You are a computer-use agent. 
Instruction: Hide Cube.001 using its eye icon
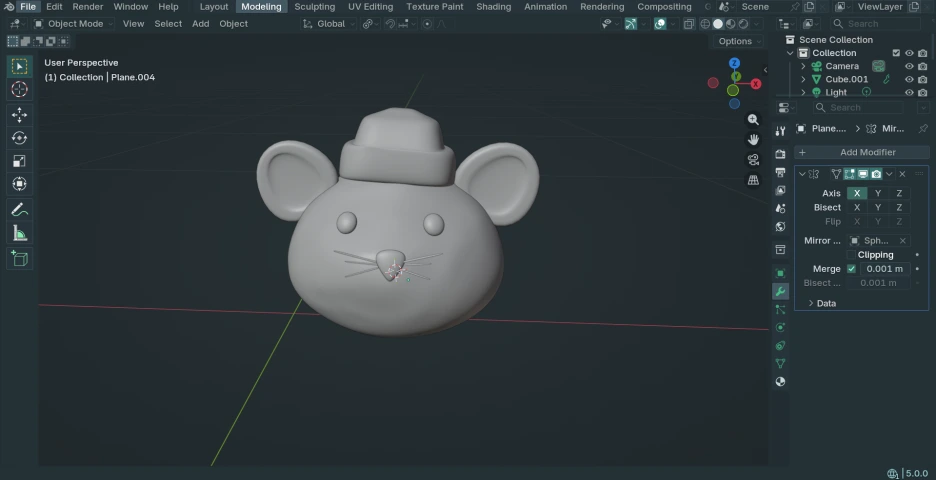909,79
